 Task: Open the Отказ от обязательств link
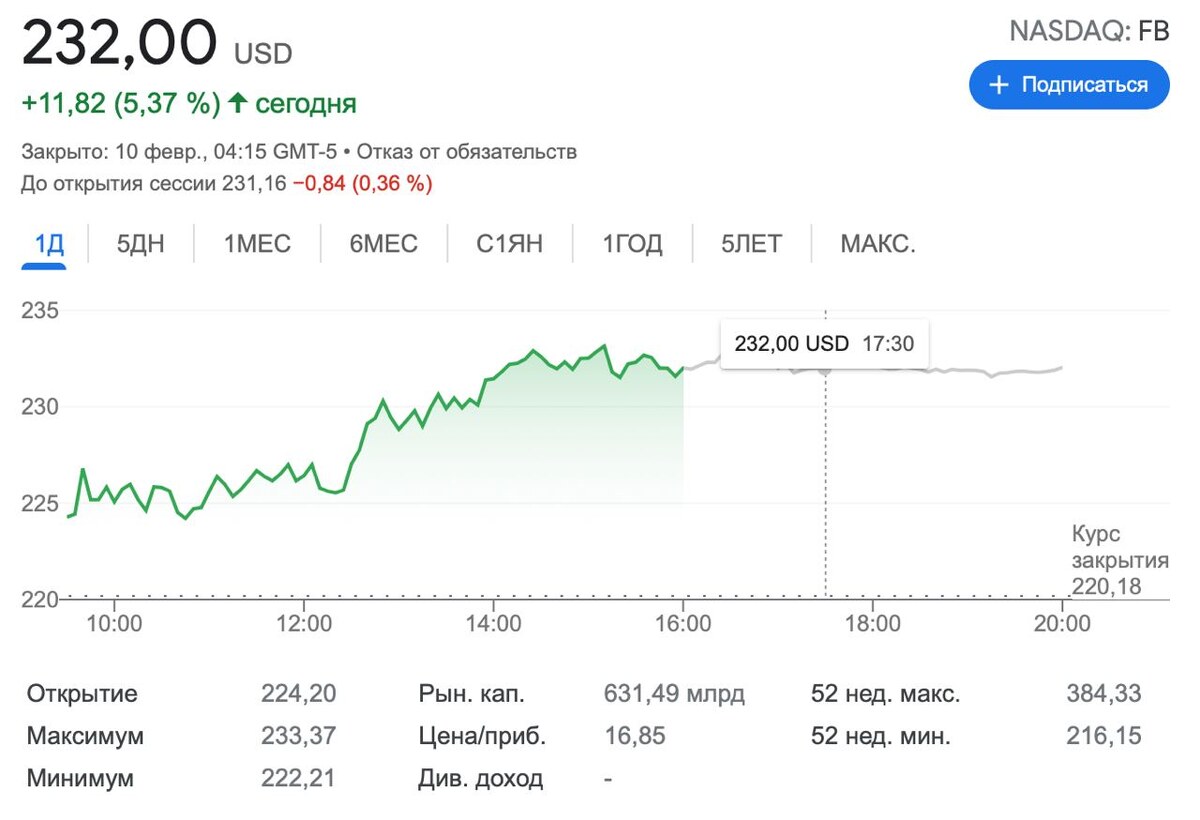[x=467, y=152]
